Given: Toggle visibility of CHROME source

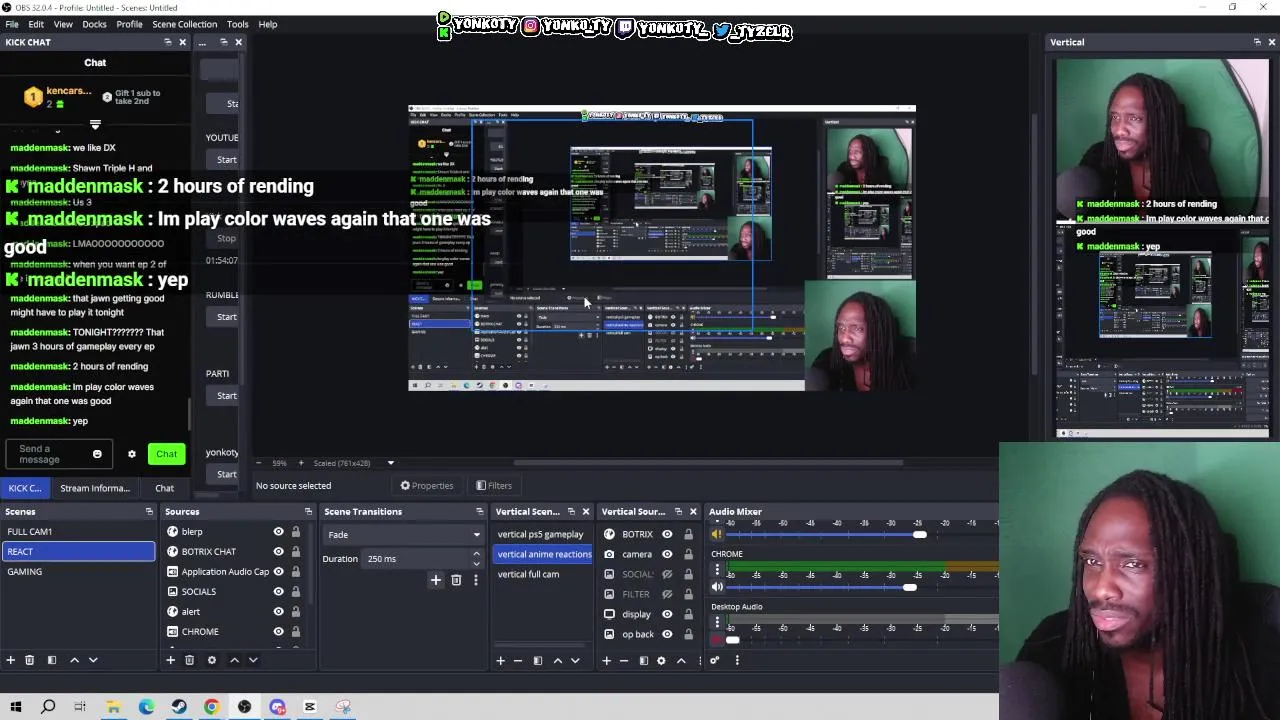Looking at the screenshot, I should pos(278,632).
